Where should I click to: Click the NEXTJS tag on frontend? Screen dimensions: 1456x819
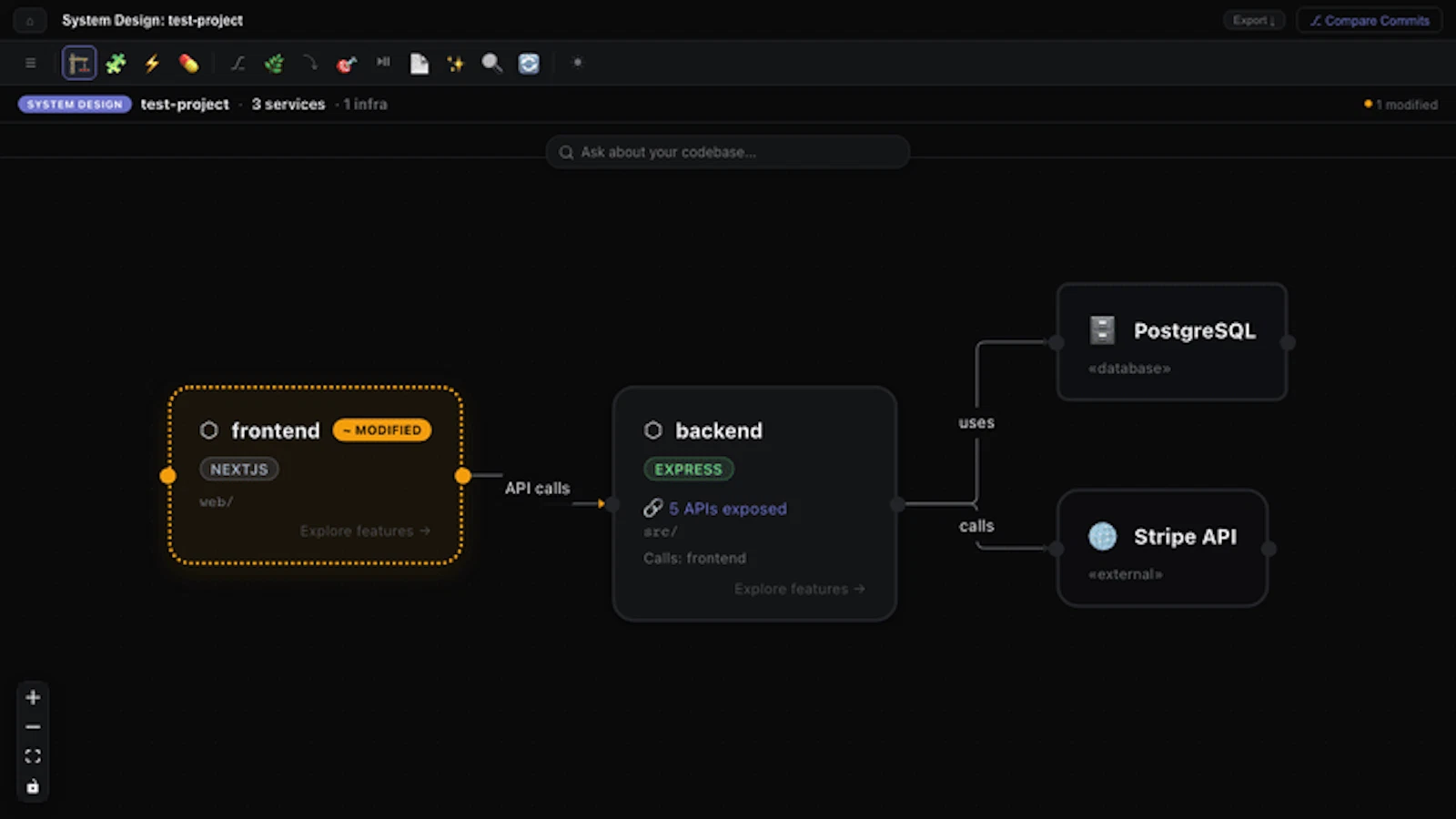tap(239, 469)
